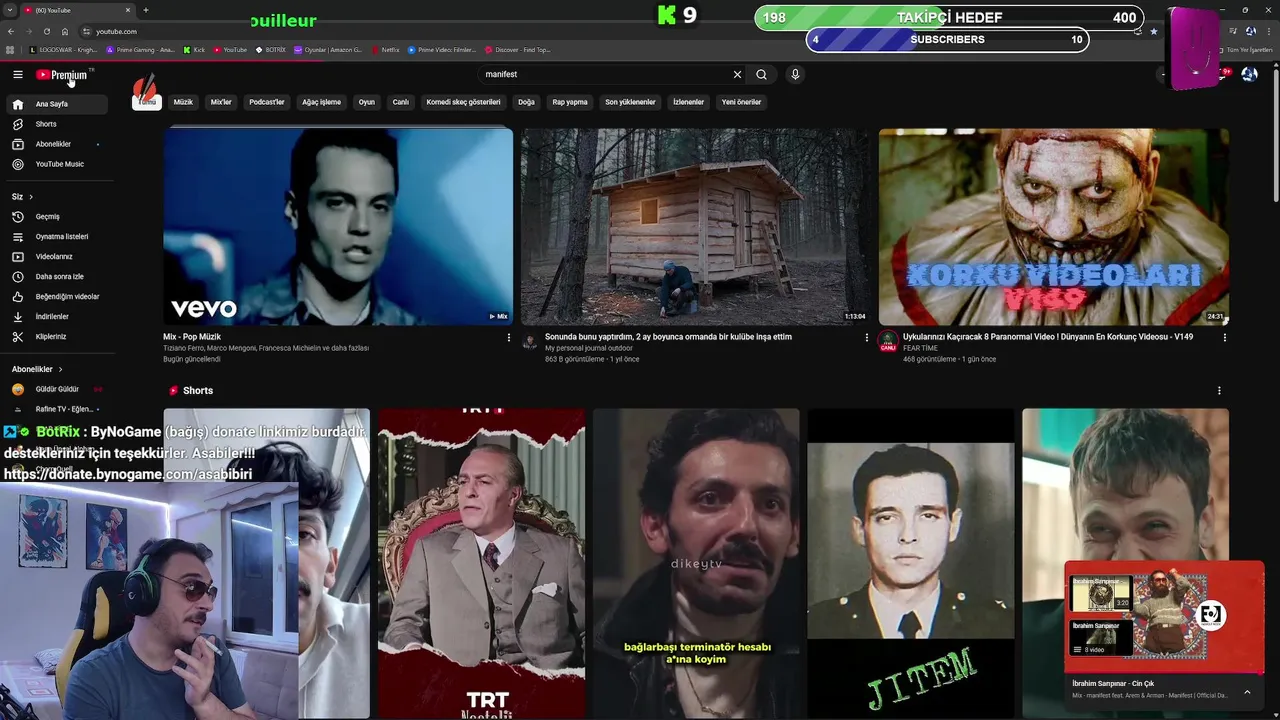
Task: Select the Komedi skeç gösterileri chip
Action: (463, 102)
